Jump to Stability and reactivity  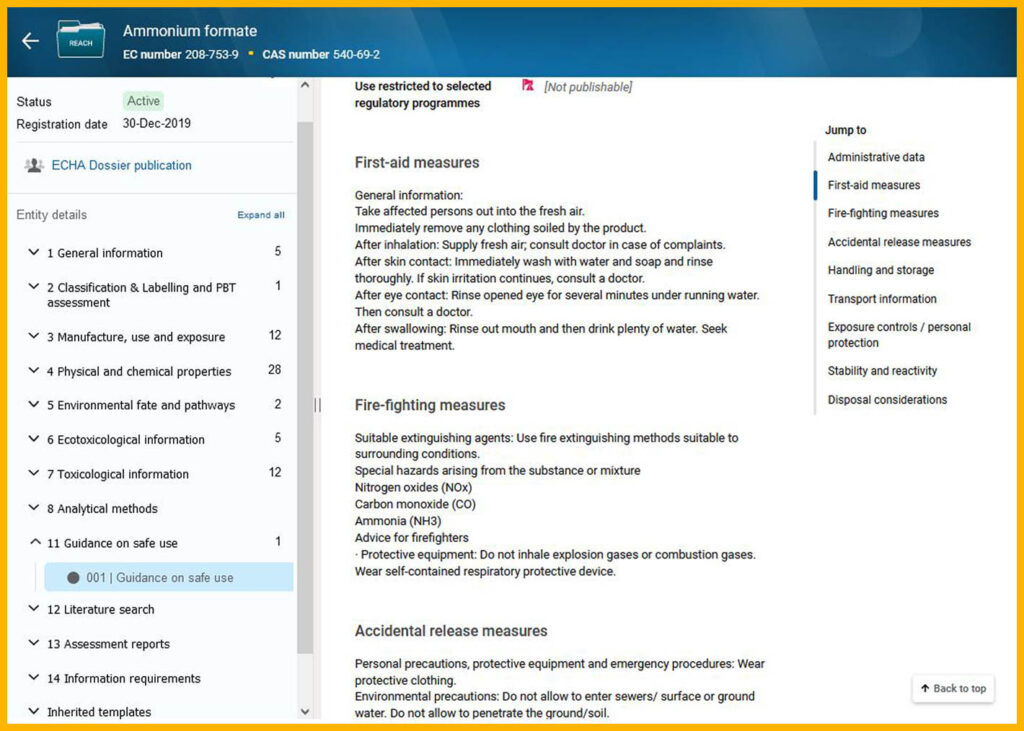point(882,370)
